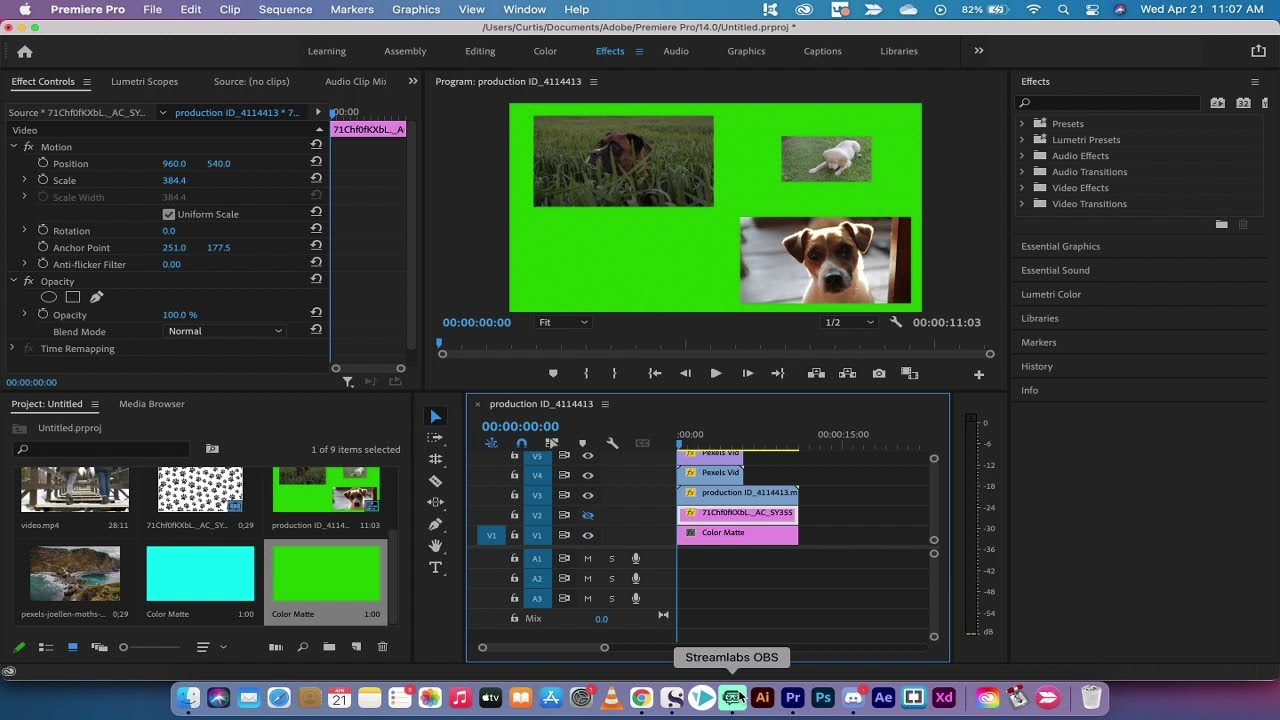
Task: Play the sequence in the Program monitor
Action: (x=716, y=373)
